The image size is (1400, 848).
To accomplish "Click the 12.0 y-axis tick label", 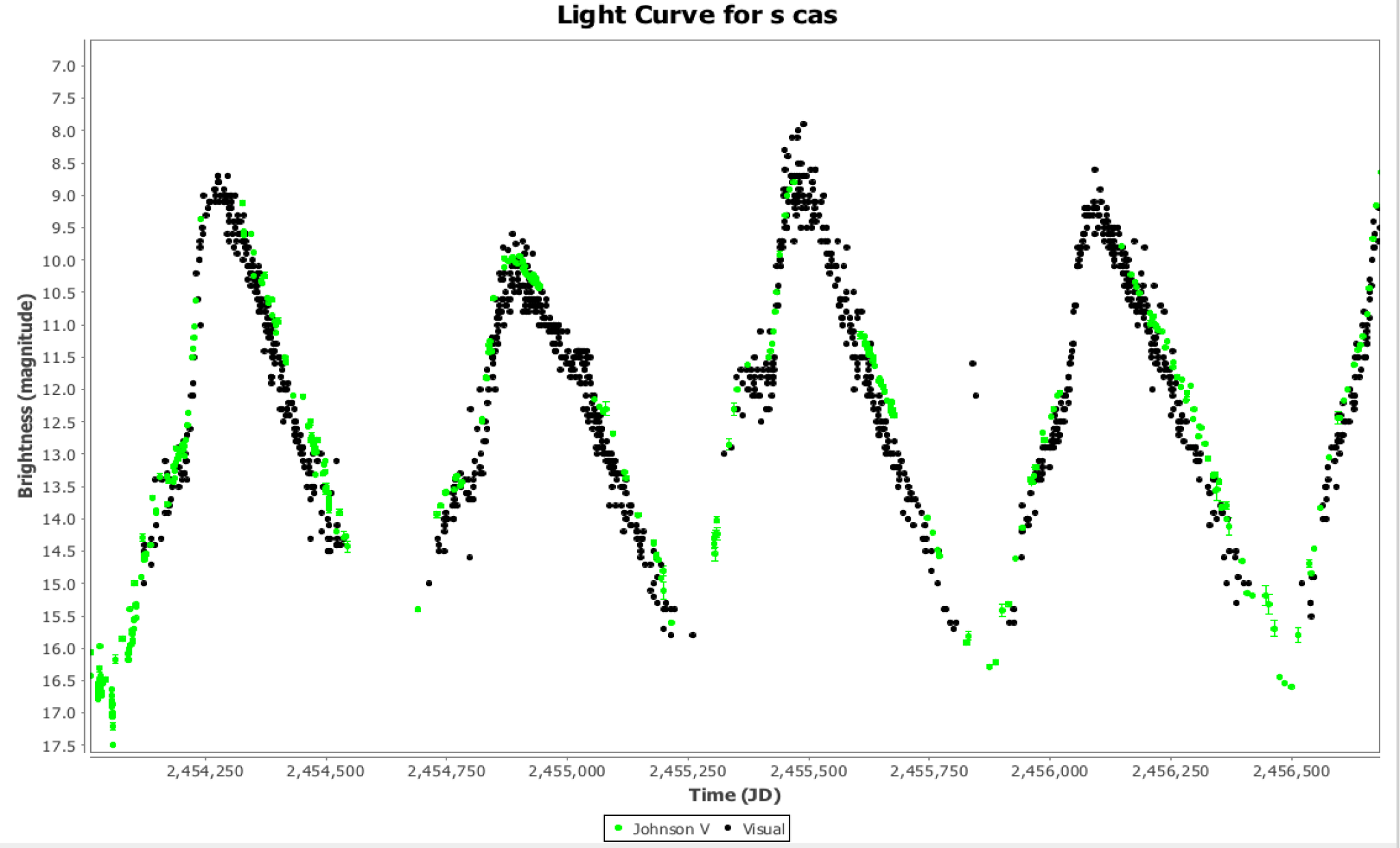I will click(60, 389).
